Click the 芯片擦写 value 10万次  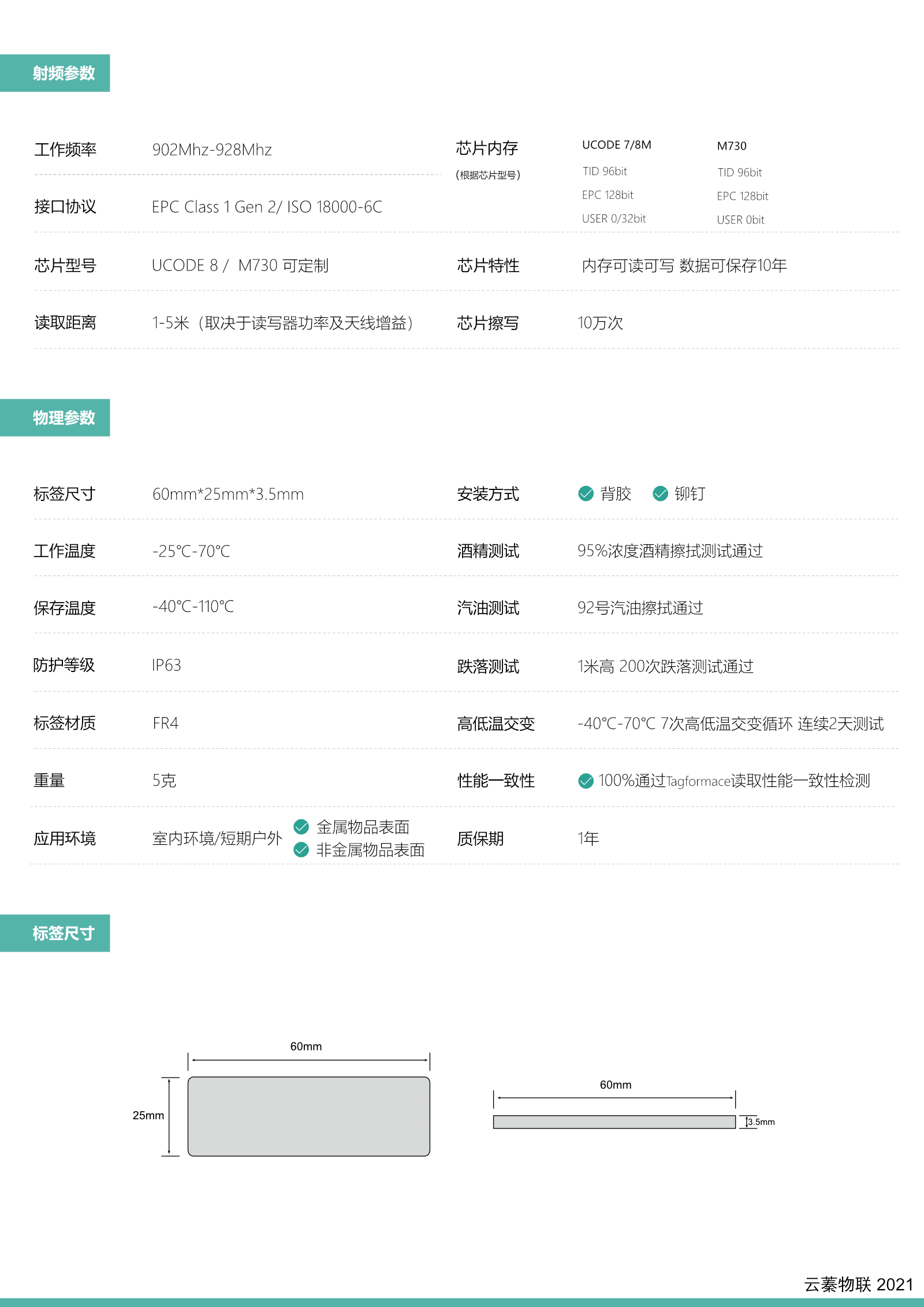[x=600, y=322]
